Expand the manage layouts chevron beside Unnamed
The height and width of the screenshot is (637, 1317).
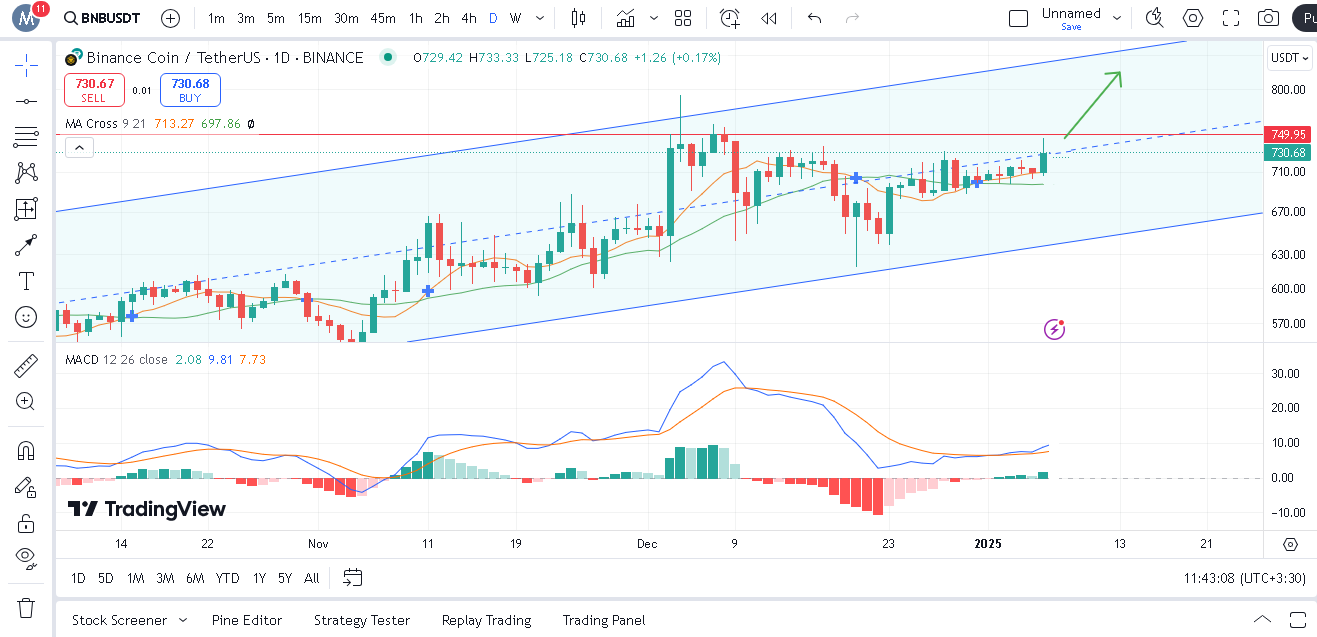click(x=1117, y=18)
